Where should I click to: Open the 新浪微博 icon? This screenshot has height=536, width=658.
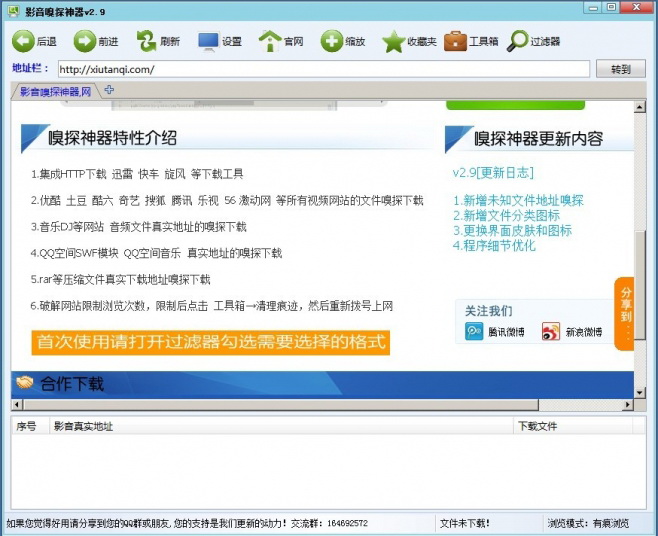pyautogui.click(x=551, y=331)
